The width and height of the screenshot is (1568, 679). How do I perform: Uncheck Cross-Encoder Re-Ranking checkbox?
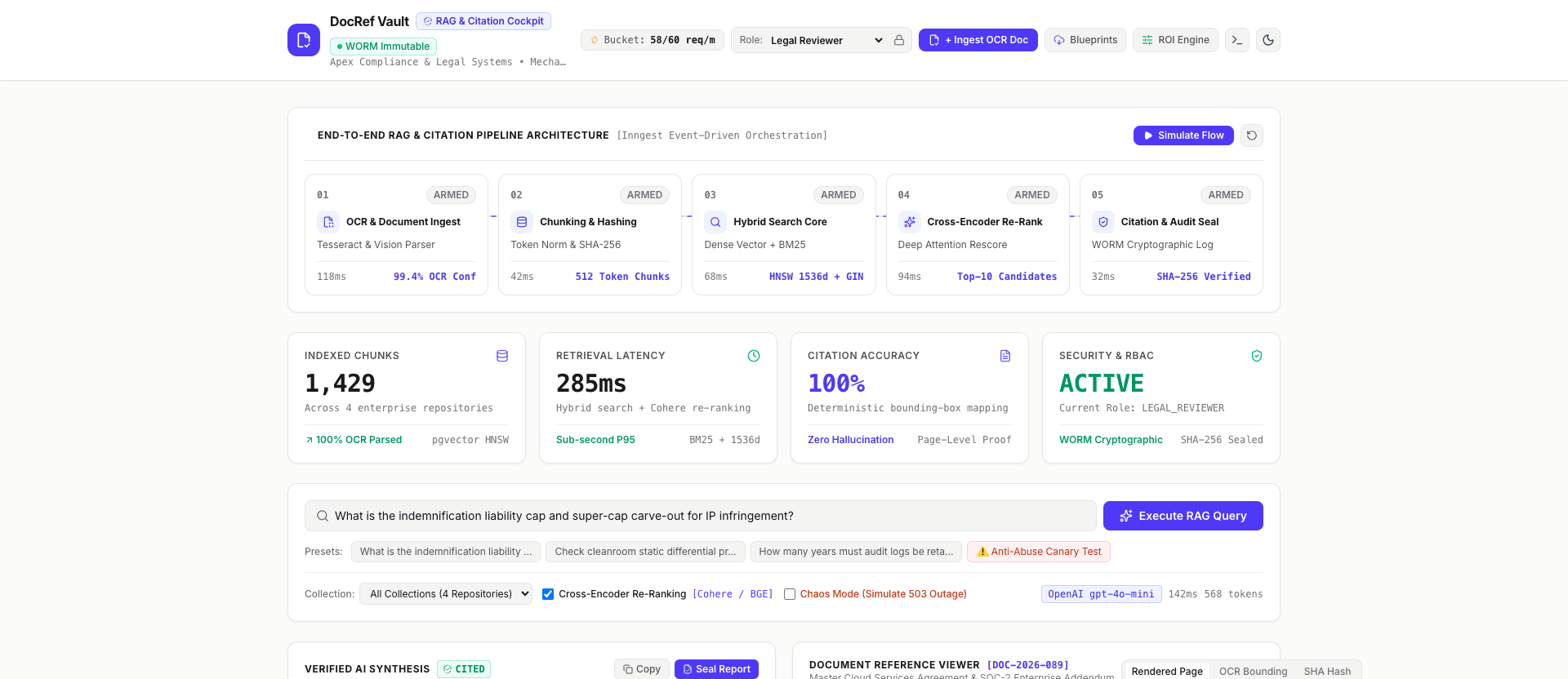click(x=548, y=594)
